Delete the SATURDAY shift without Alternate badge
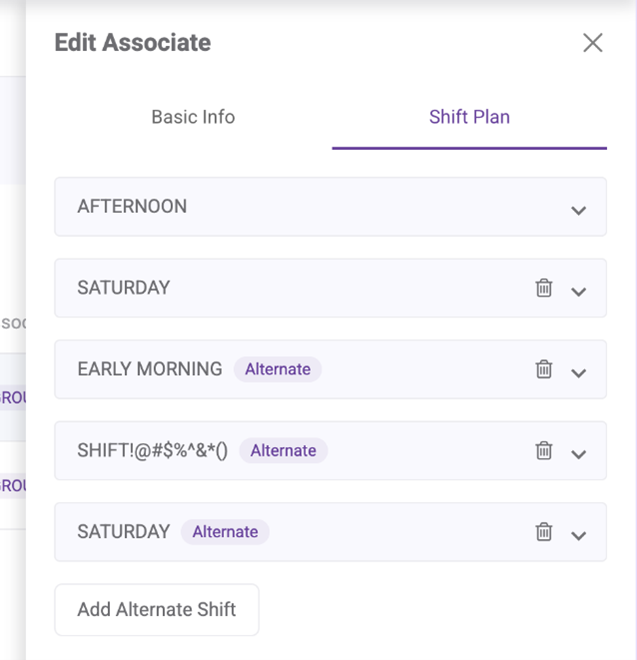637x660 pixels. coord(544,288)
